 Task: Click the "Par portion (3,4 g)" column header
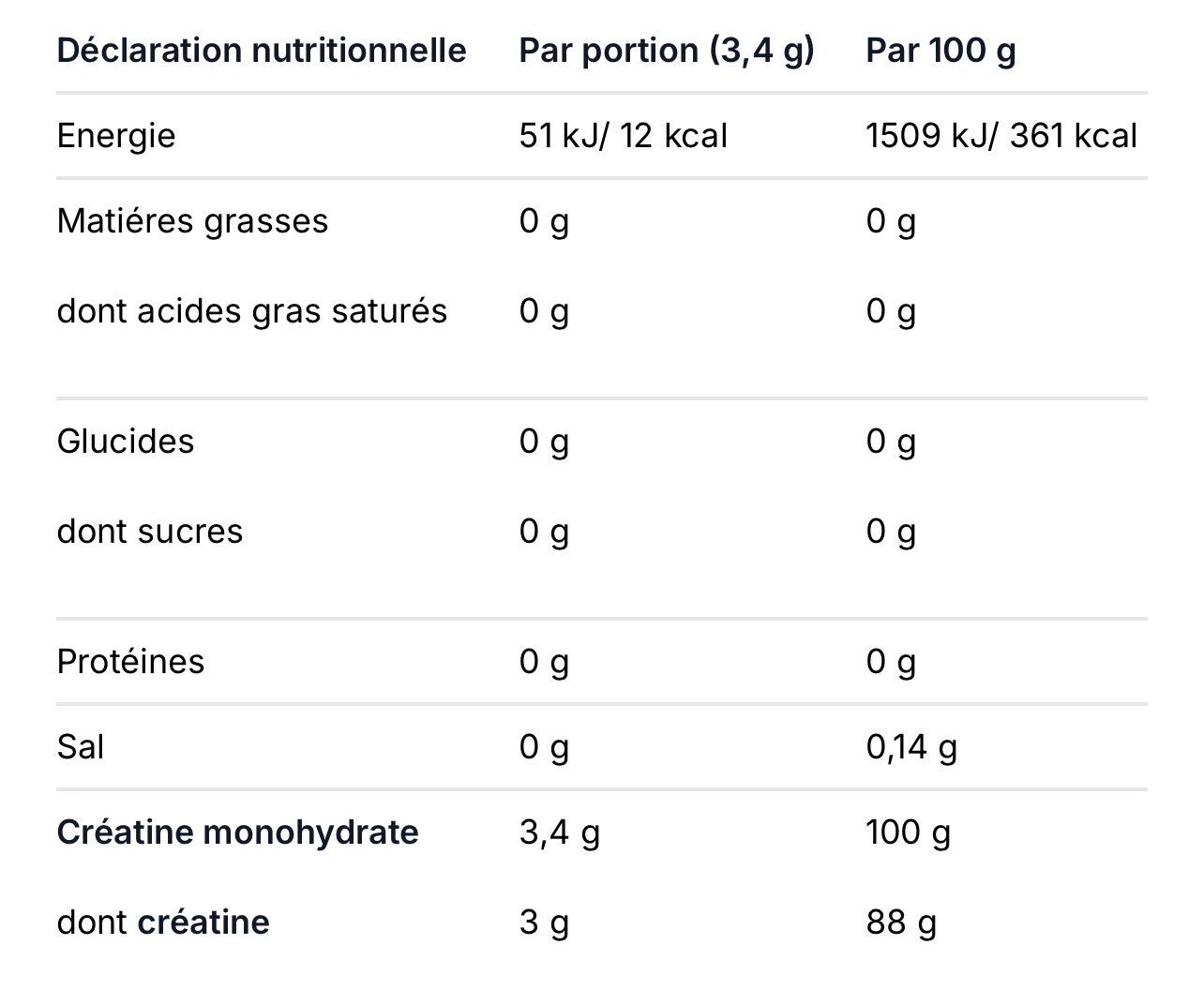[x=667, y=50]
